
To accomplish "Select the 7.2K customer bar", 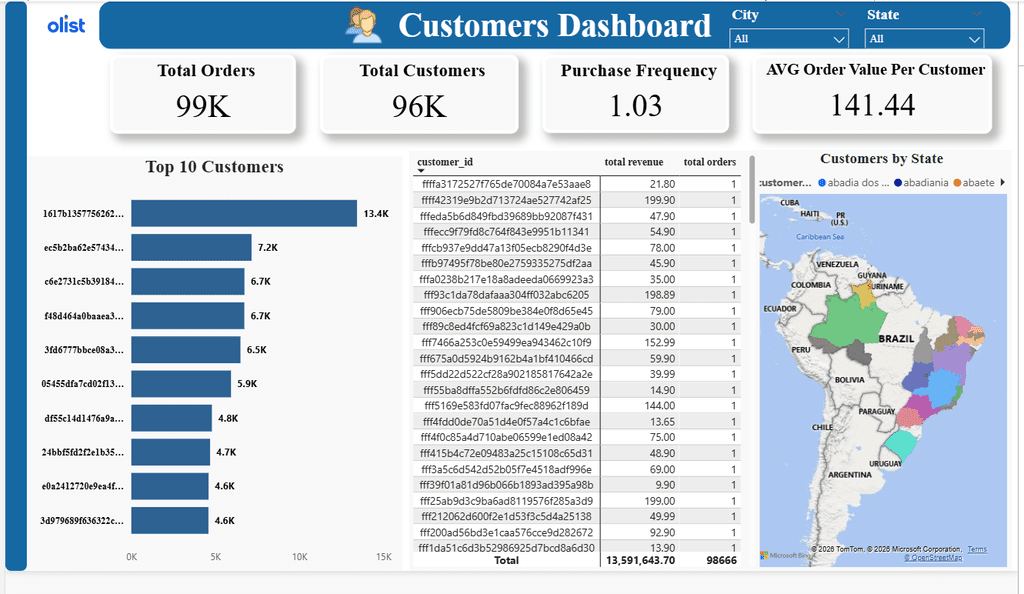I will pyautogui.click(x=191, y=247).
